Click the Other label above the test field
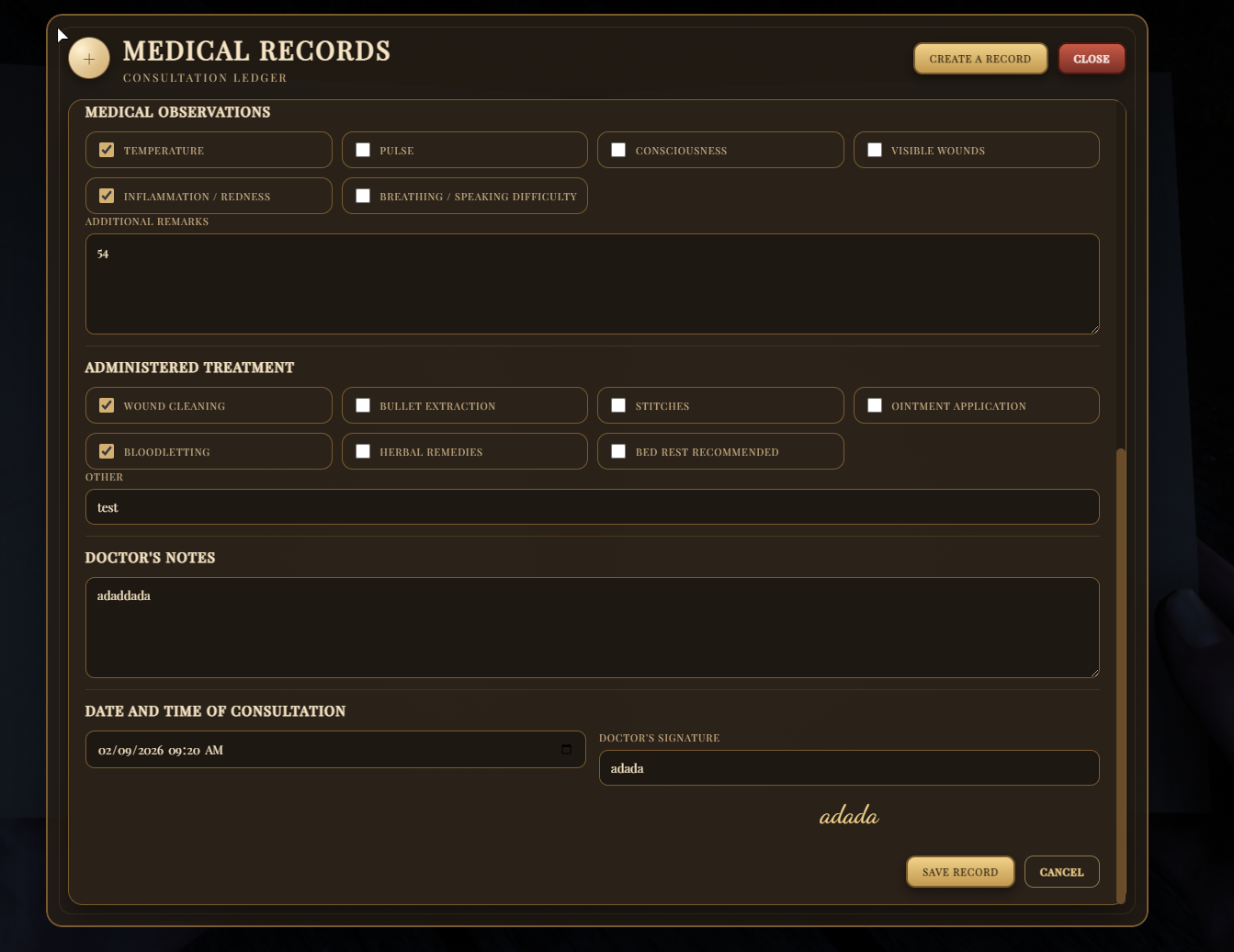 pyautogui.click(x=104, y=477)
